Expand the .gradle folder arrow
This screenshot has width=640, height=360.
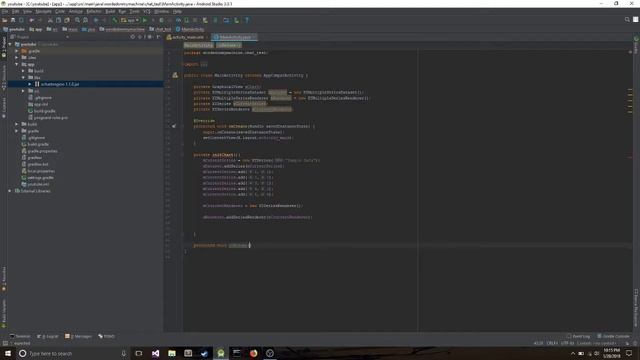tap(17, 51)
